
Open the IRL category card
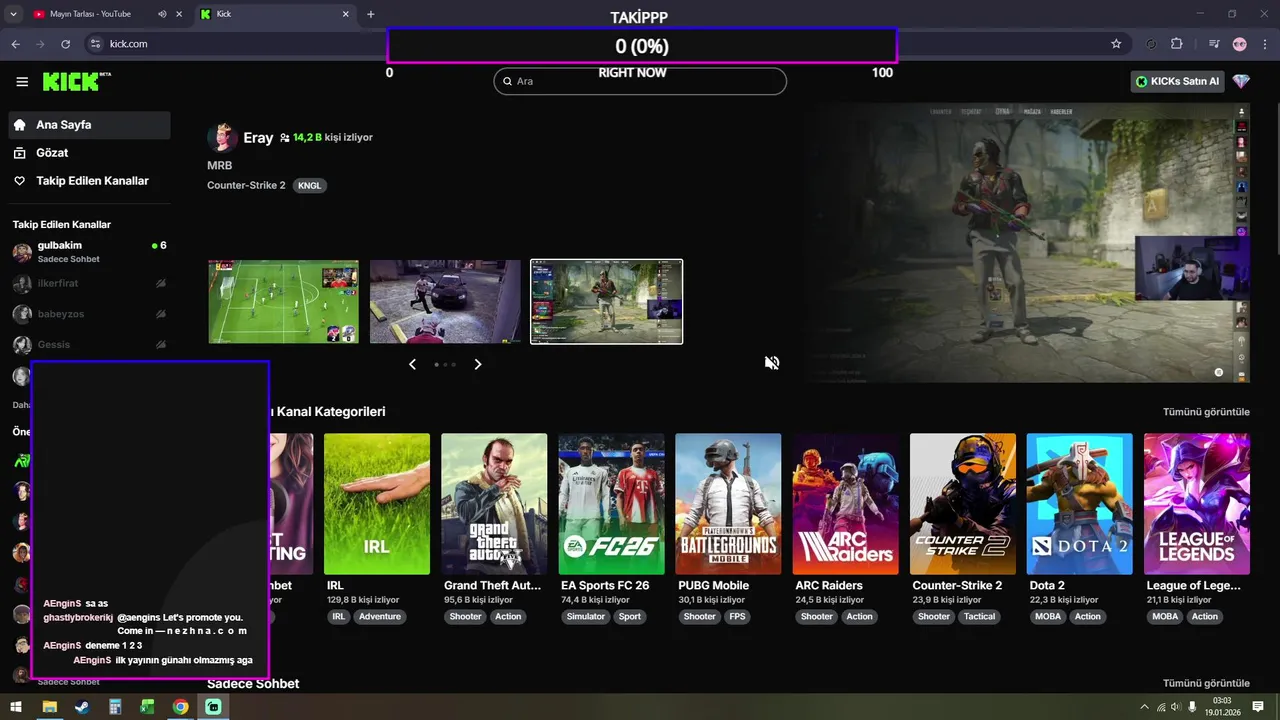coord(377,504)
